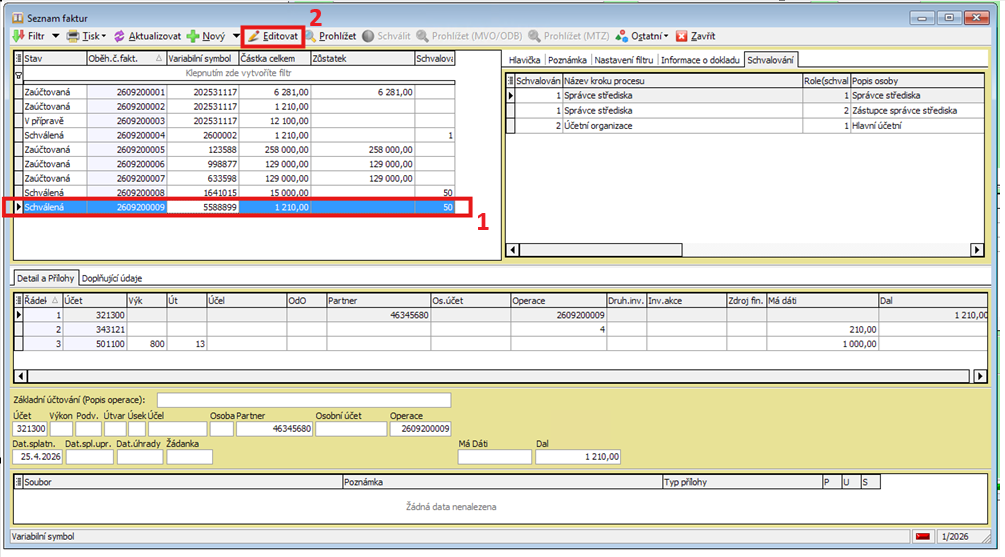Image resolution: width=1005 pixels, height=557 pixels.
Task: Expand the Filtr dropdown arrow
Action: [56, 36]
